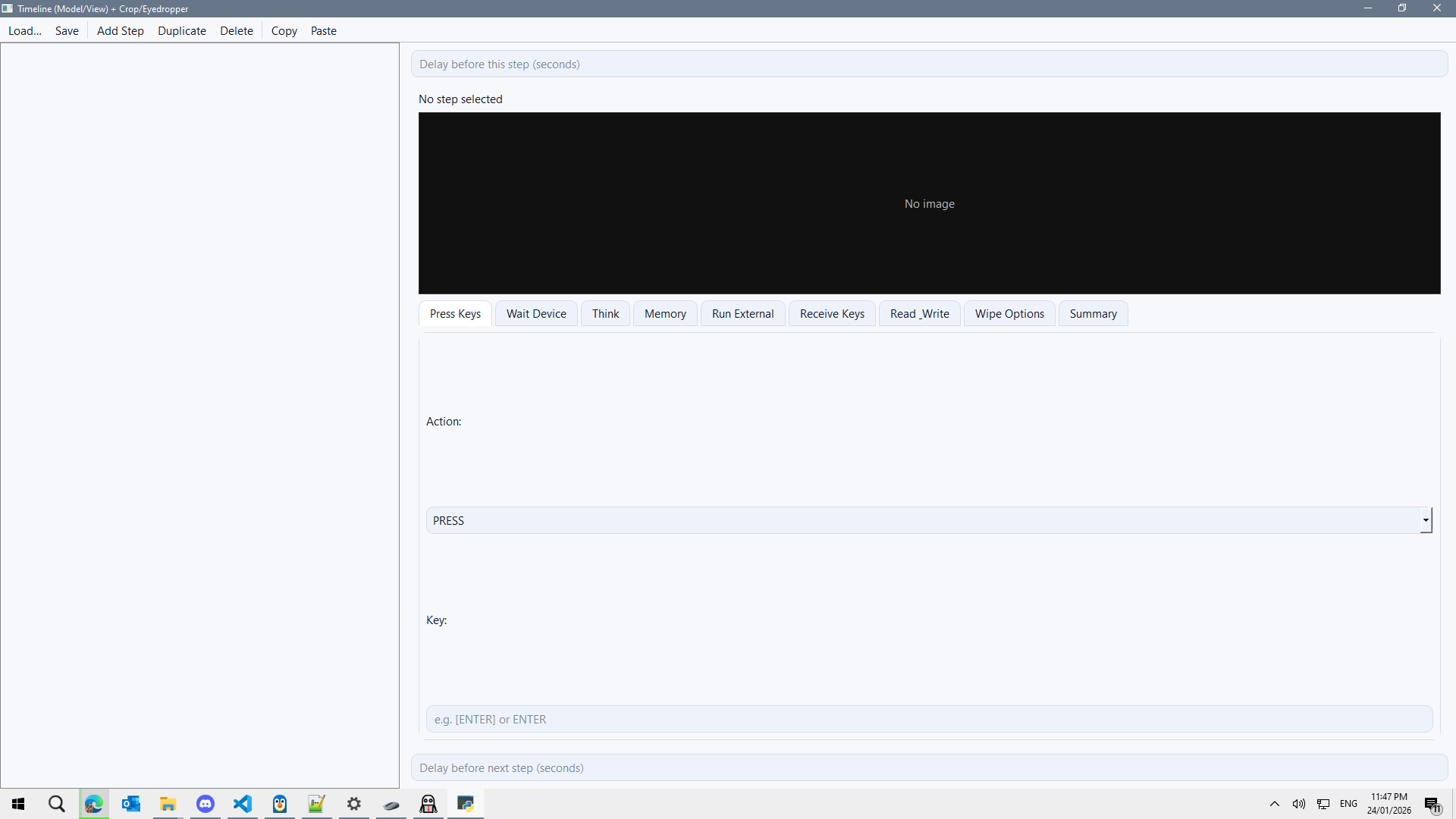Open the PRESS action dropdown
Image resolution: width=1456 pixels, height=819 pixels.
(1426, 520)
